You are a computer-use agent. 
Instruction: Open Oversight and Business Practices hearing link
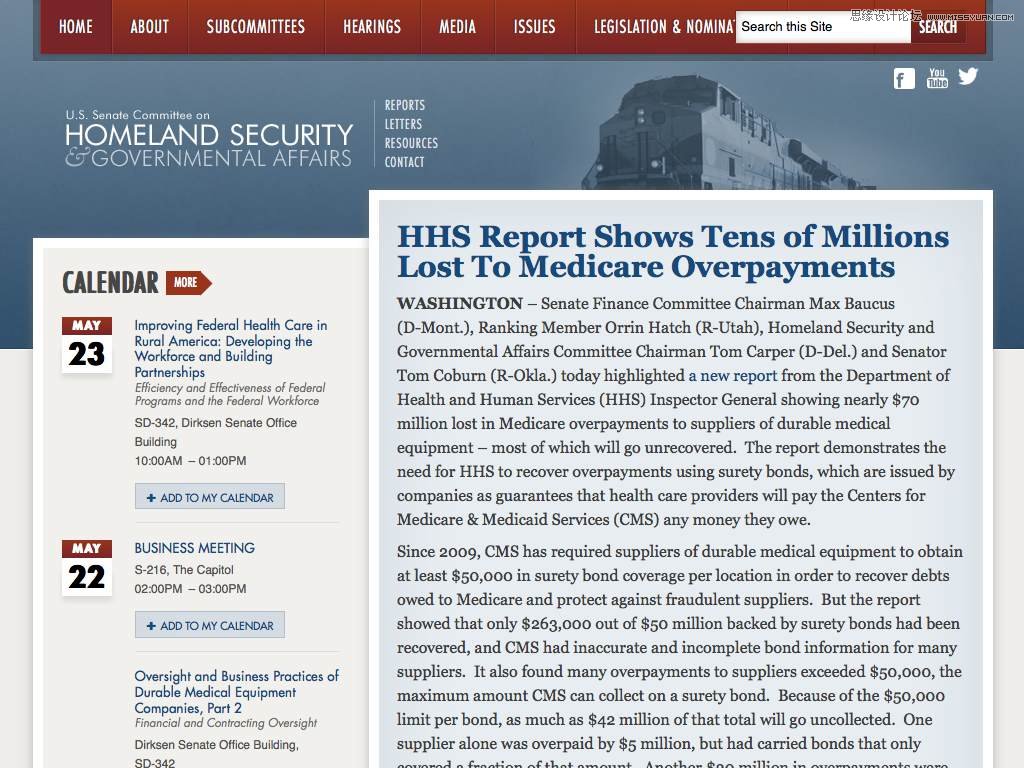click(236, 692)
